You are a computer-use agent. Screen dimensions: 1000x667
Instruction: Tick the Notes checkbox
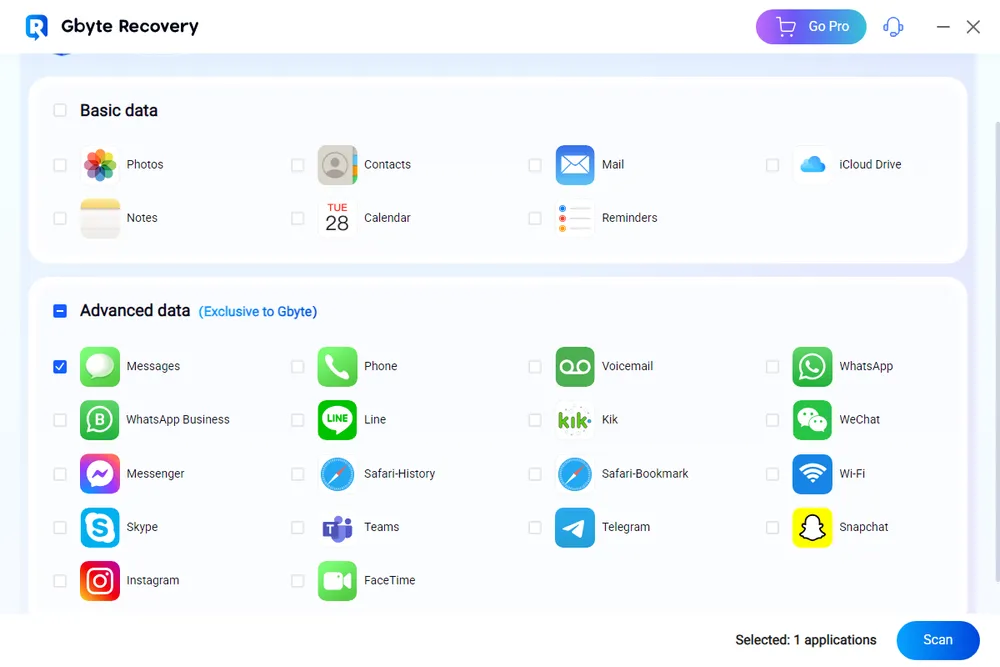click(60, 218)
